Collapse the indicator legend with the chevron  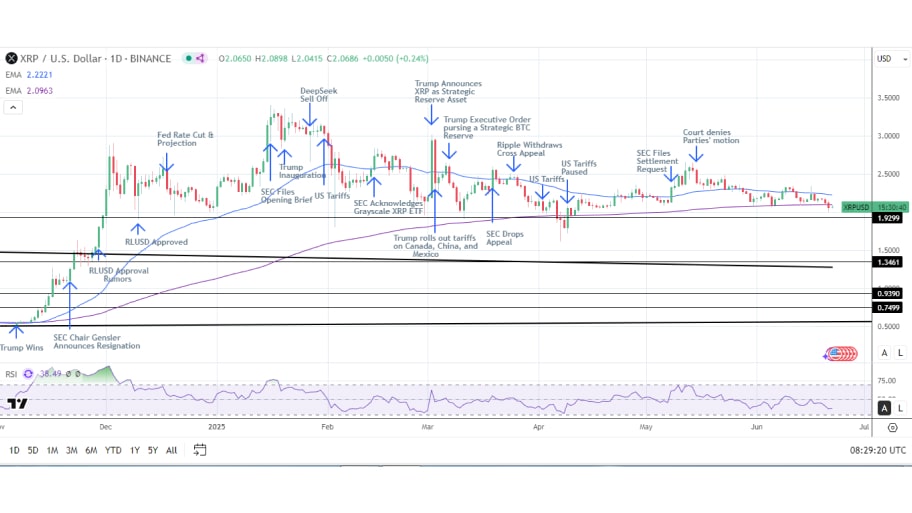click(x=13, y=108)
